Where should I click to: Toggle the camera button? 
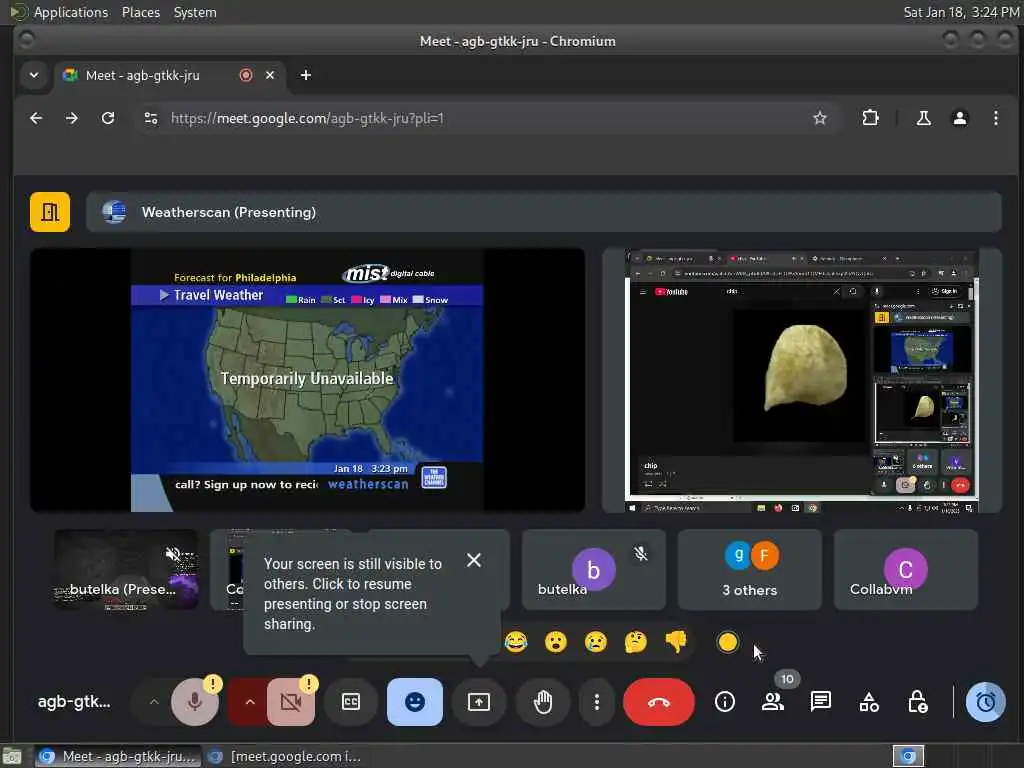coord(291,702)
